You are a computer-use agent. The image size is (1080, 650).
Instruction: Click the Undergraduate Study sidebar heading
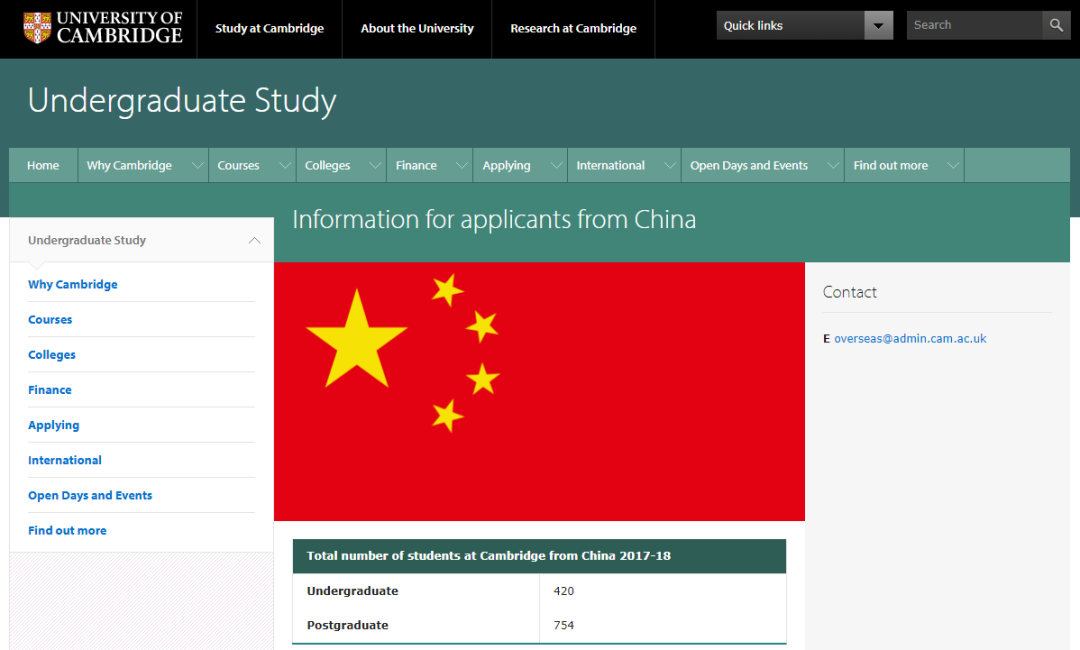(x=87, y=240)
